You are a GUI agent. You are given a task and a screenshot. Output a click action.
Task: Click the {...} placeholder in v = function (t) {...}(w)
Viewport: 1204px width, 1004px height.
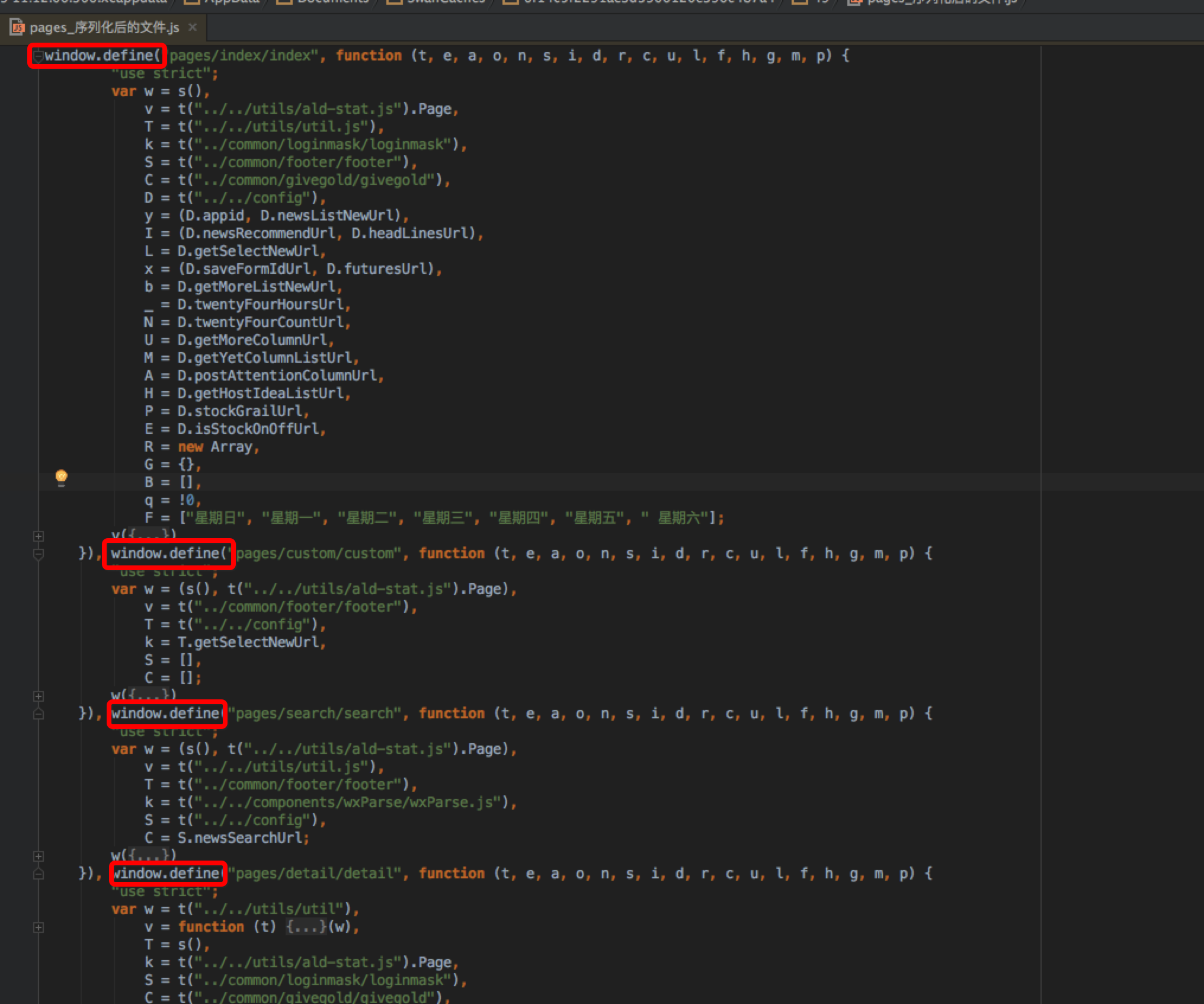[x=306, y=926]
